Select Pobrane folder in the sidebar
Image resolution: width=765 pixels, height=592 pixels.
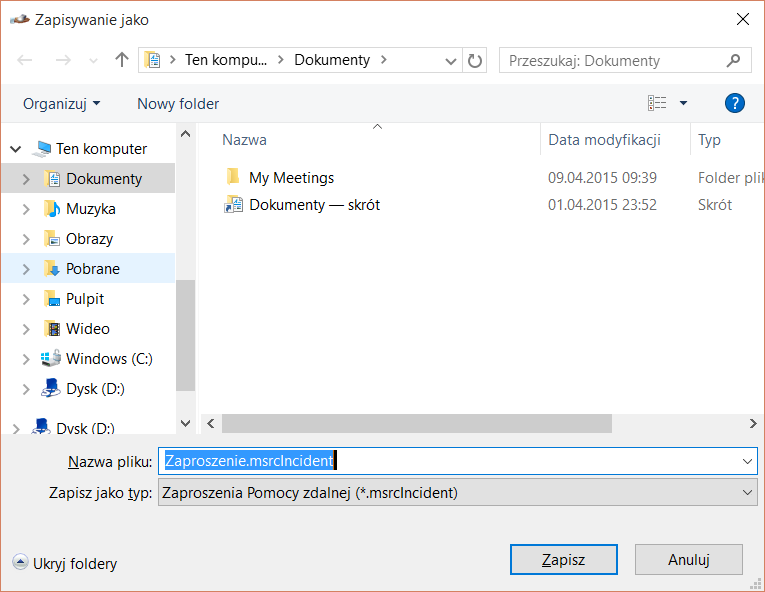[92, 269]
